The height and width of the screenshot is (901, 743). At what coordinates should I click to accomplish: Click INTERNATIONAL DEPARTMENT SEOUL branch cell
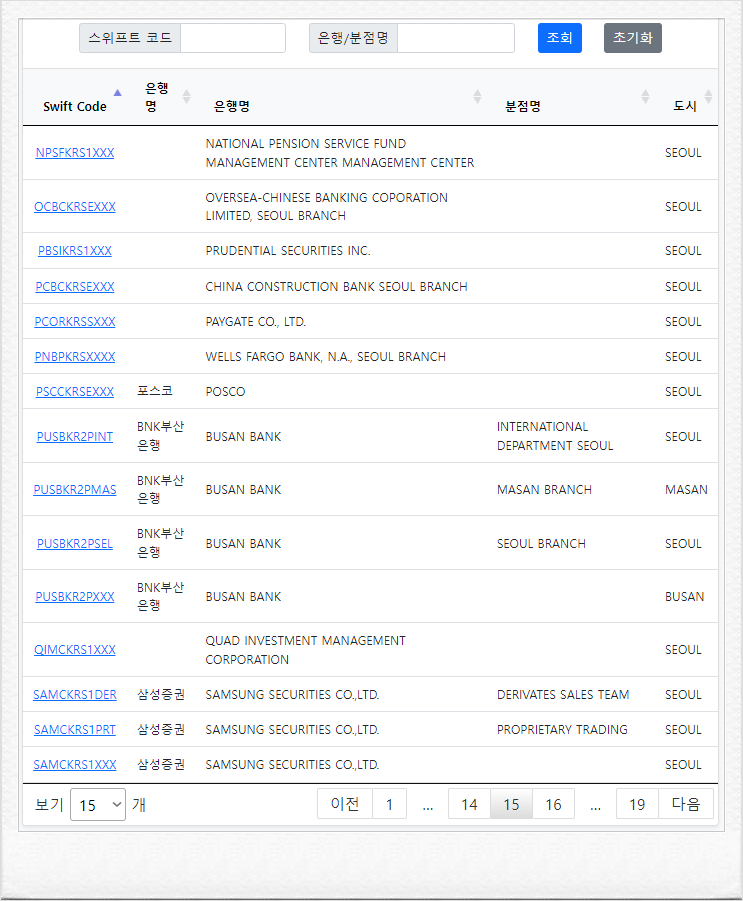click(x=555, y=436)
